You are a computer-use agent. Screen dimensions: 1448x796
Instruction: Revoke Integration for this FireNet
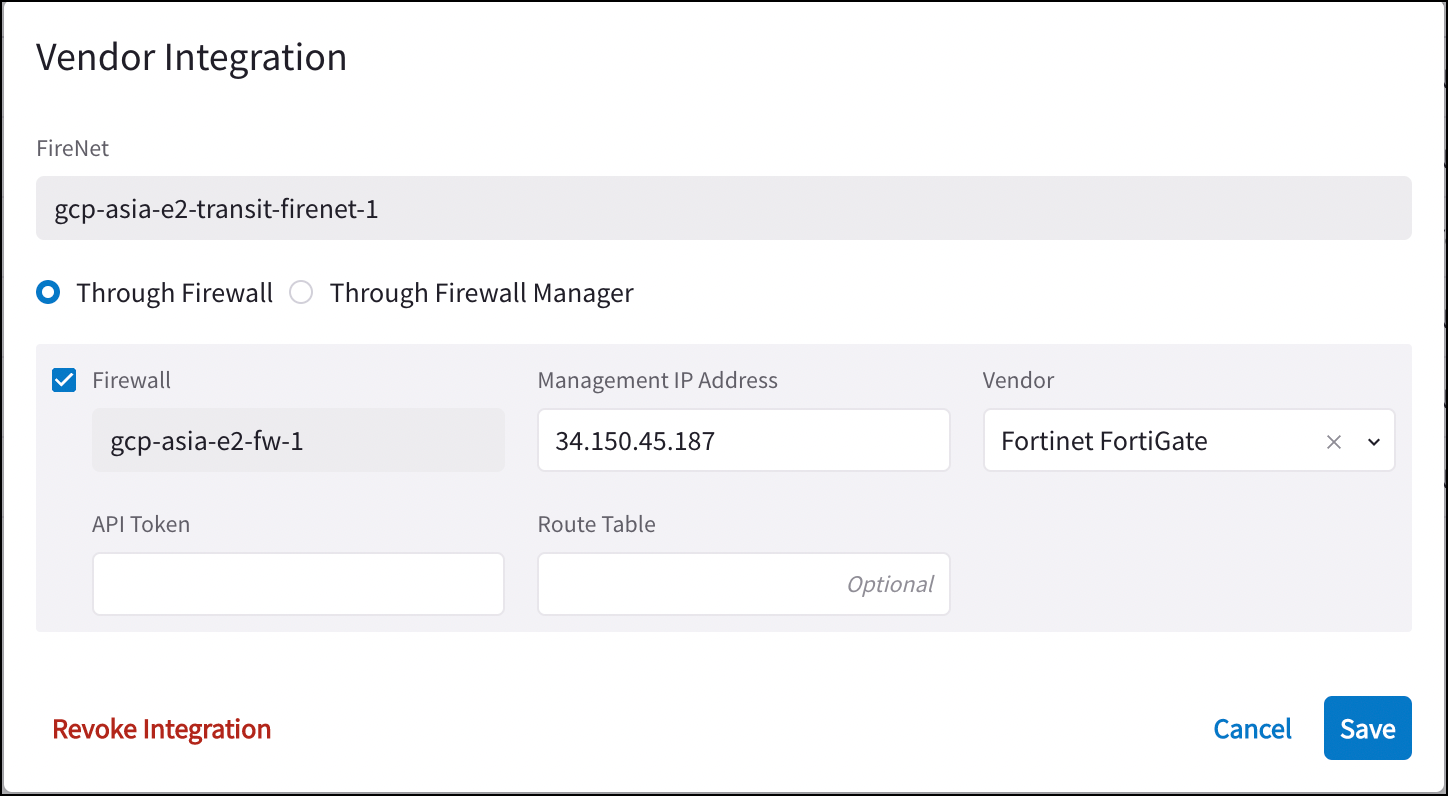pyautogui.click(x=162, y=728)
